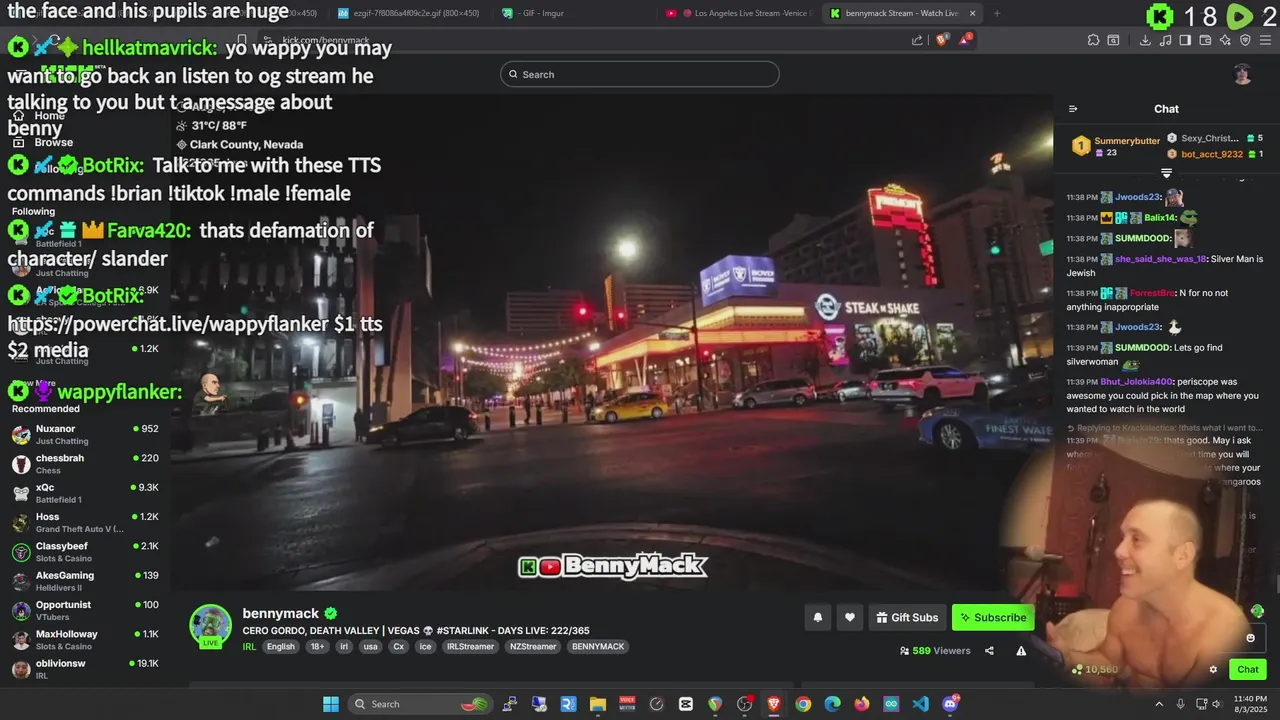
Task: Open Microsoft Edge from the taskbar
Action: (x=832, y=704)
